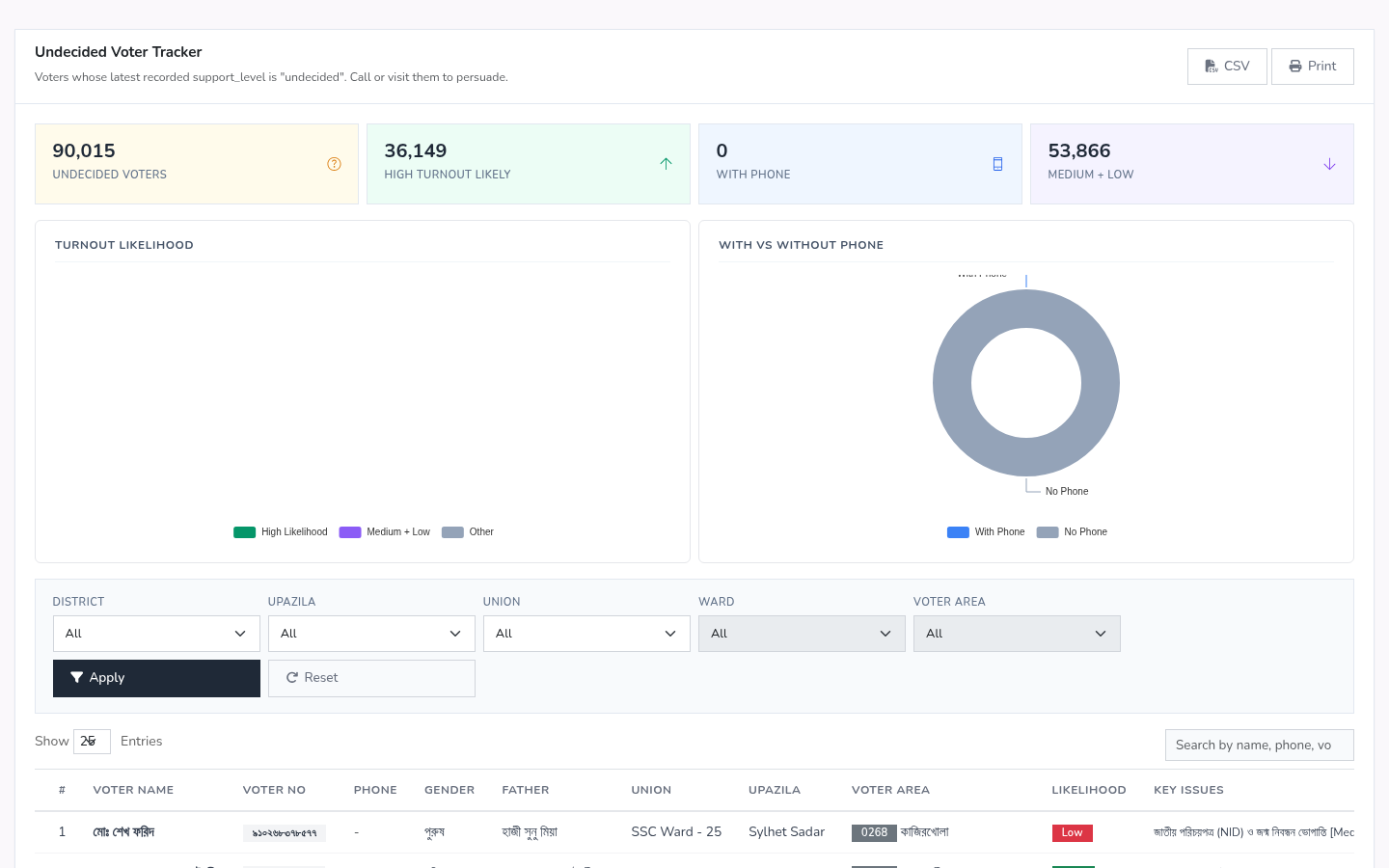
Task: Click the question mark icon on Undecided Voters
Action: point(334,164)
